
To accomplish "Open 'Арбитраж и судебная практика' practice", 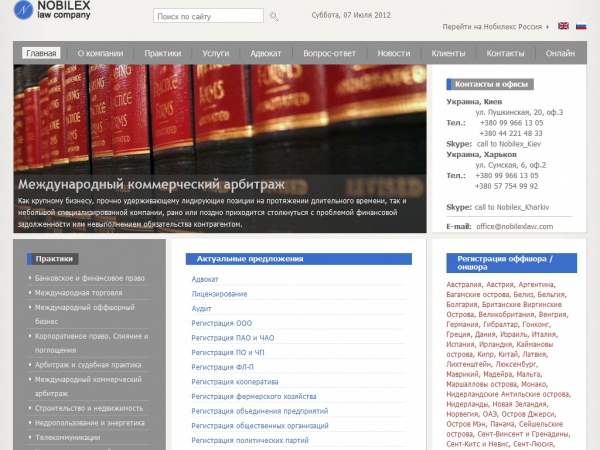I will click(88, 365).
